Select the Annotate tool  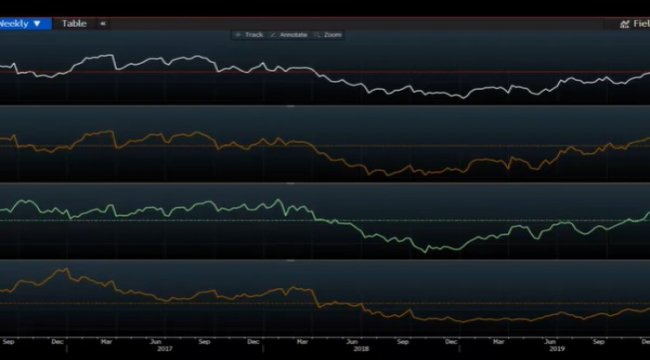(x=289, y=35)
